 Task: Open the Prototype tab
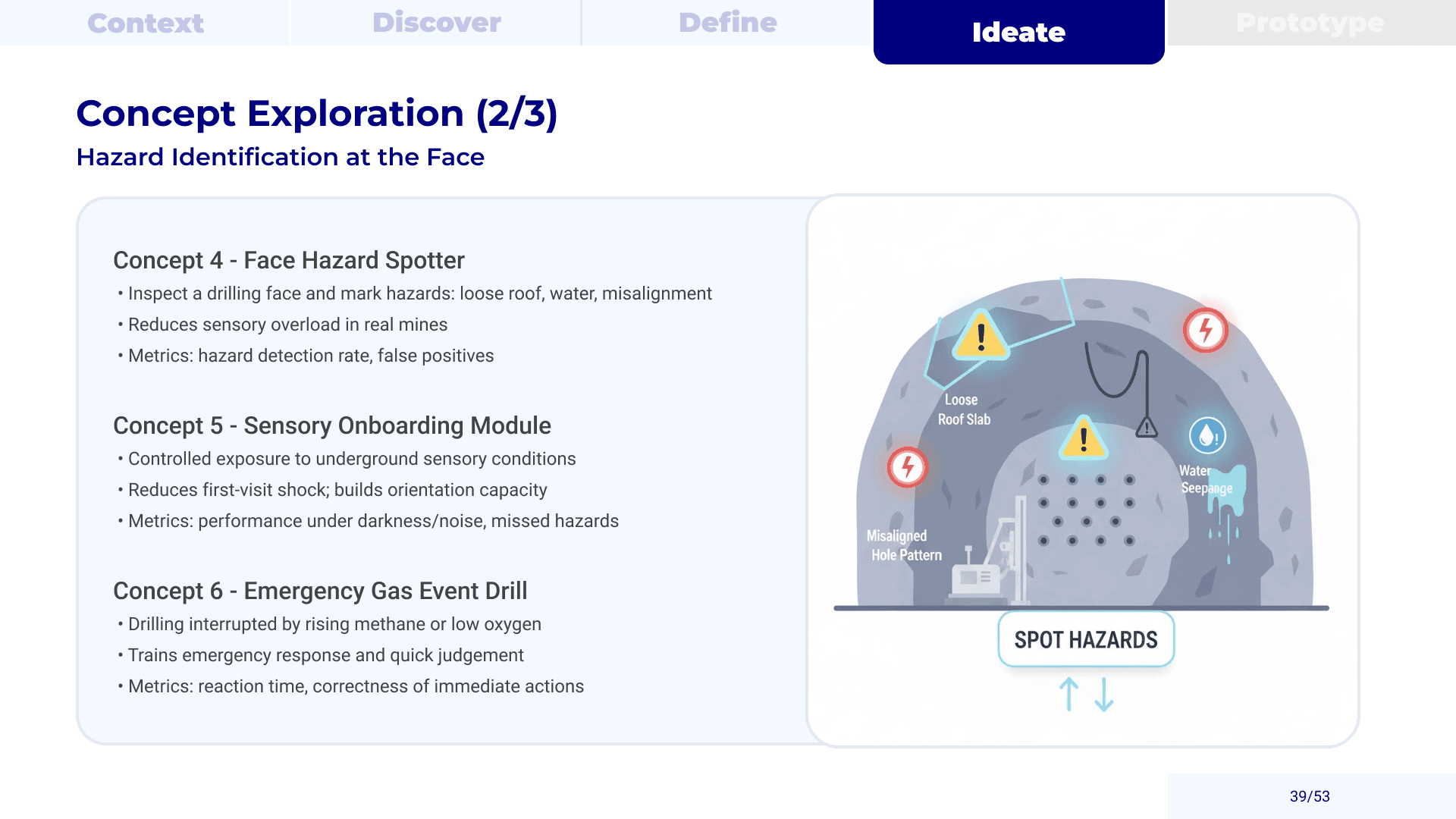click(x=1310, y=23)
